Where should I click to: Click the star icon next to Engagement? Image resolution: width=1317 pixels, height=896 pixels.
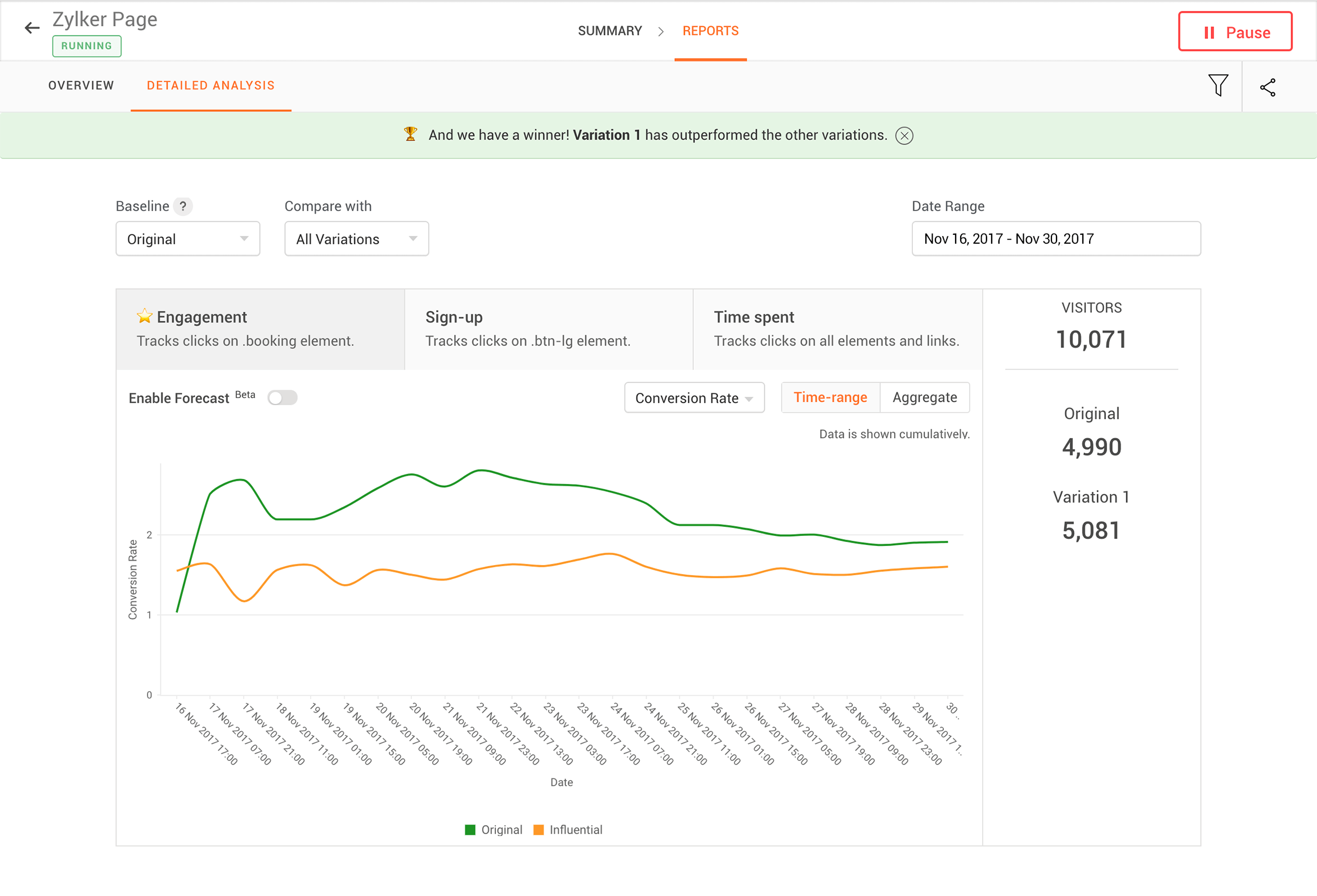[145, 316]
